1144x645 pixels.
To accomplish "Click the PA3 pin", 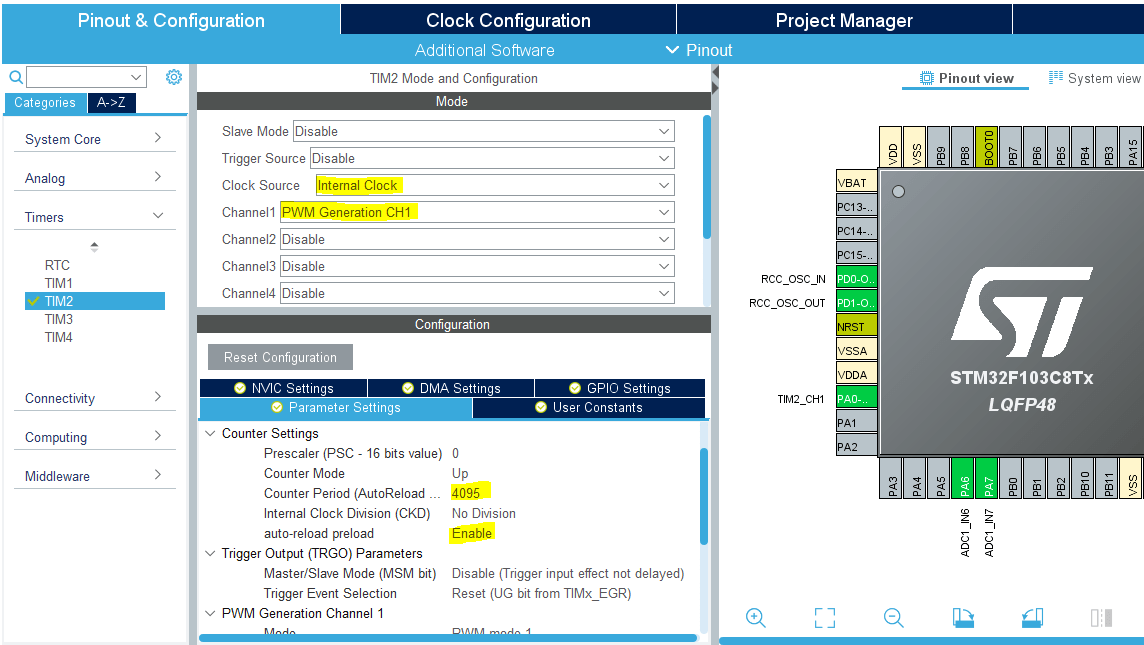I will [x=892, y=478].
